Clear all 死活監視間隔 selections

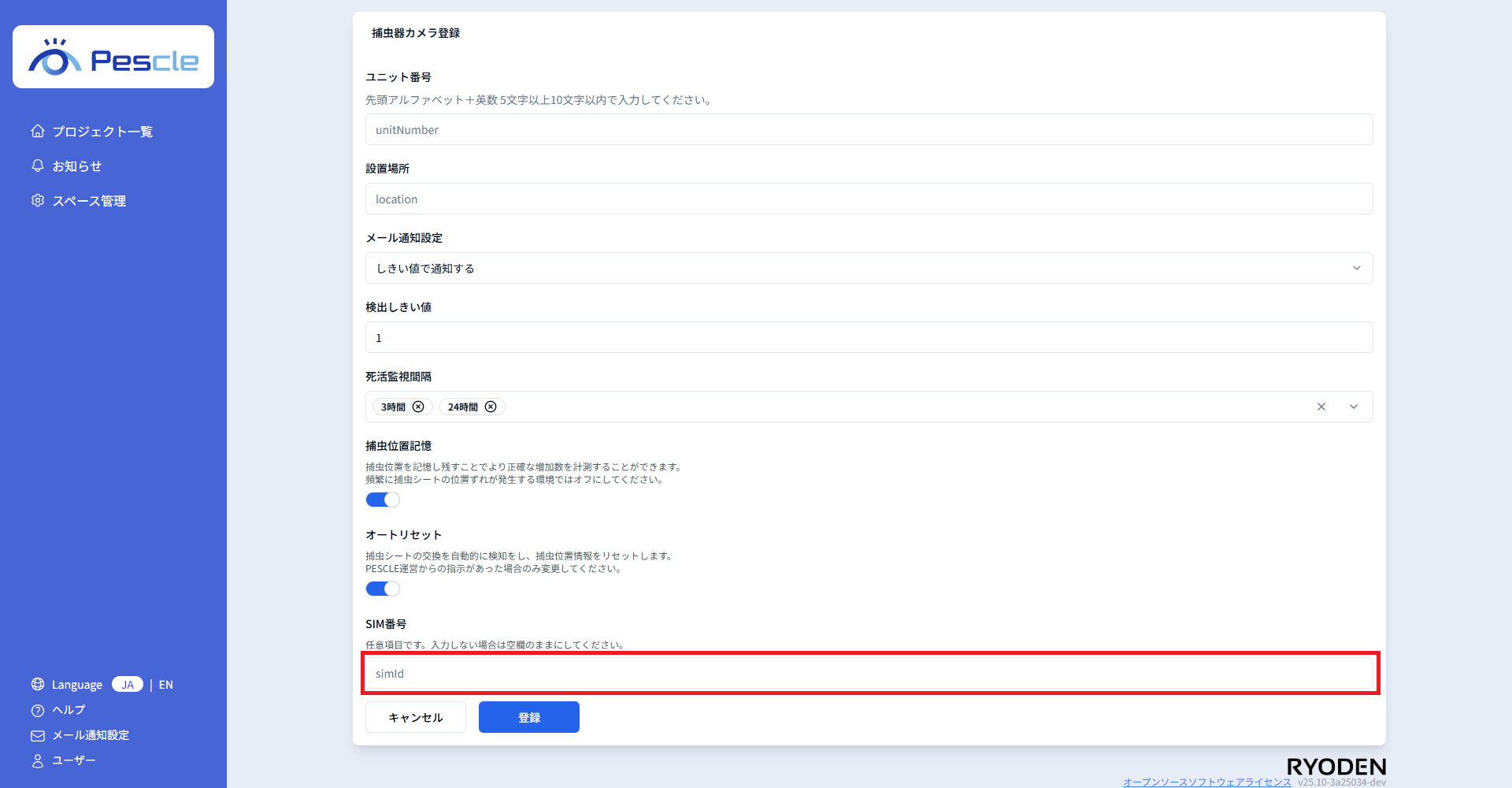(x=1321, y=407)
